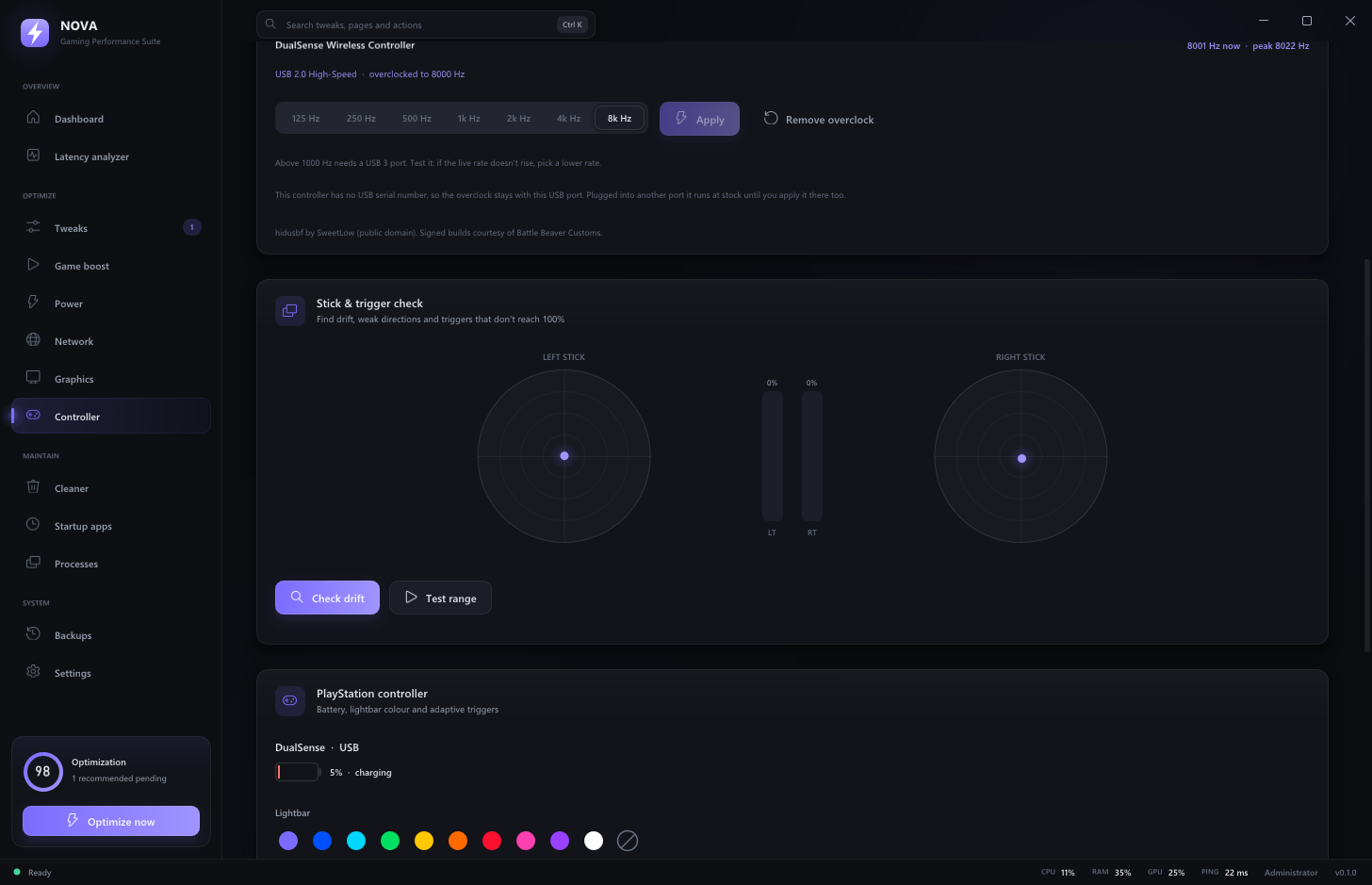This screenshot has width=1372, height=885.
Task: Click the Latency analyzer icon in sidebar
Action: [33, 156]
